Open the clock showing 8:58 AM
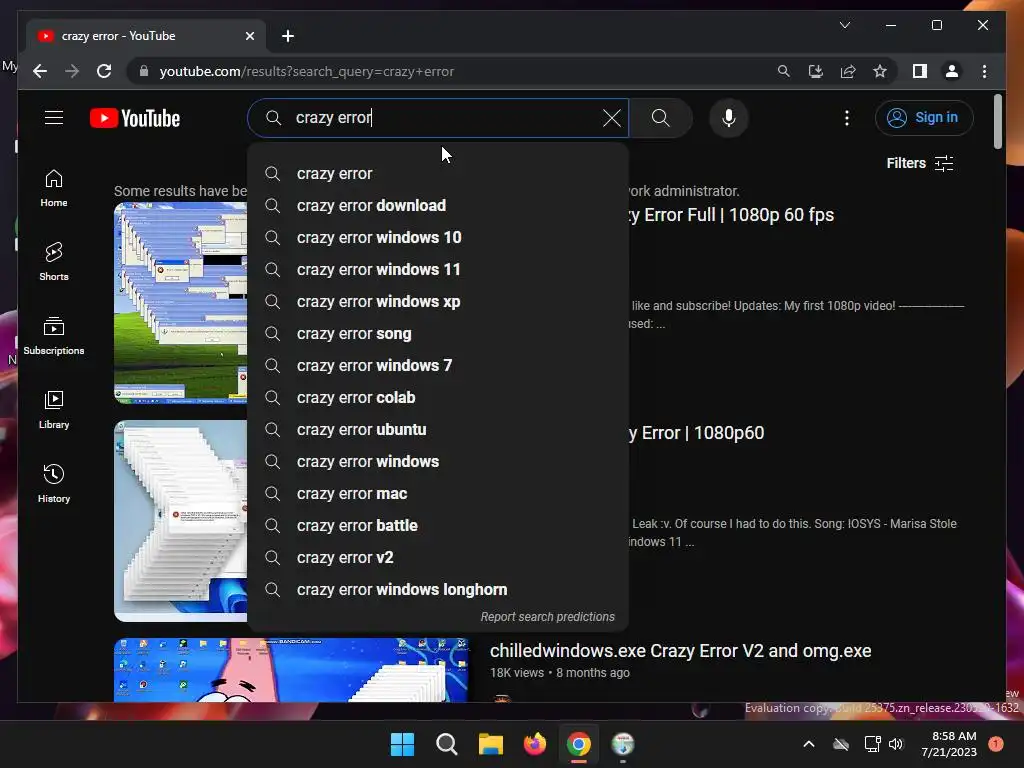The image size is (1024, 768). tap(949, 744)
